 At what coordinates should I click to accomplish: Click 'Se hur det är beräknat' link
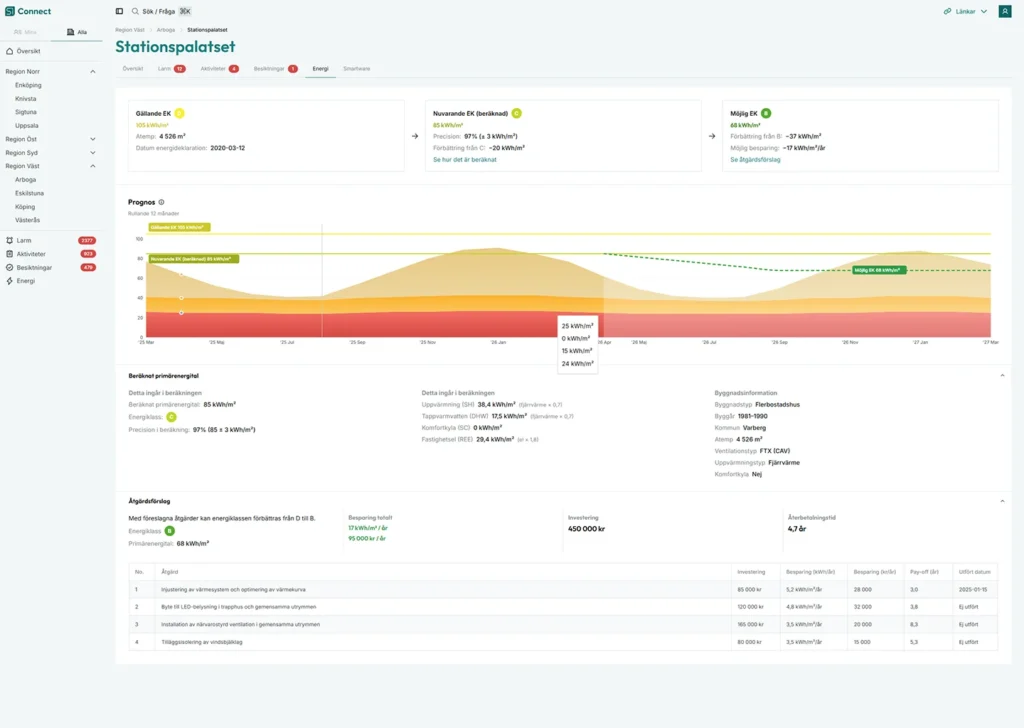(464, 159)
